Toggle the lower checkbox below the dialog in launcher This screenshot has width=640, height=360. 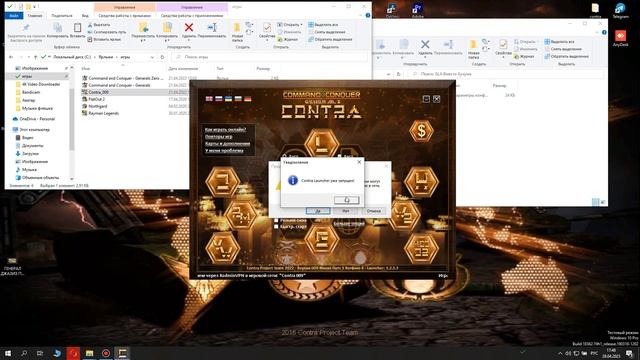pyautogui.click(x=276, y=227)
